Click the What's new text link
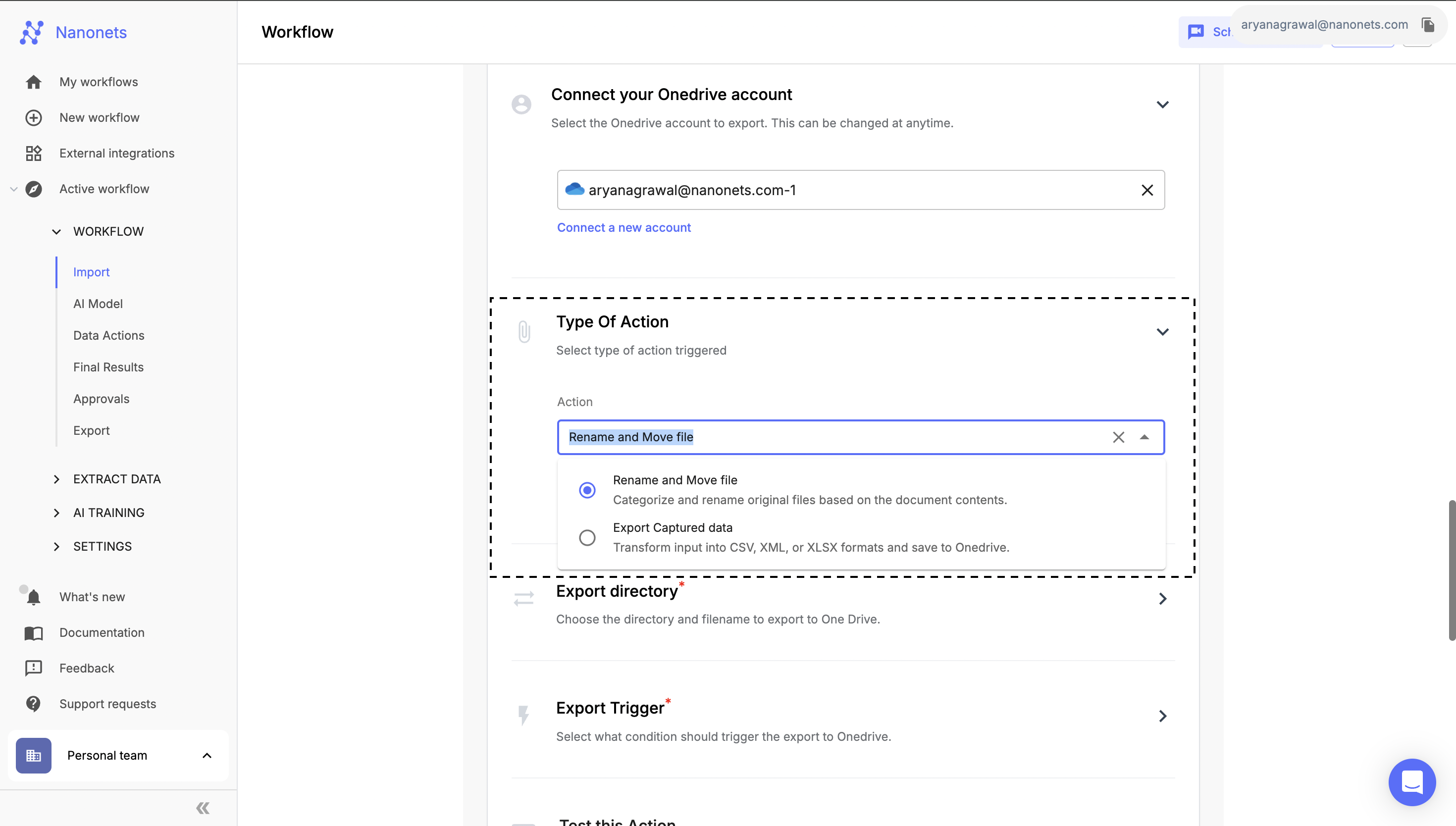 [92, 597]
